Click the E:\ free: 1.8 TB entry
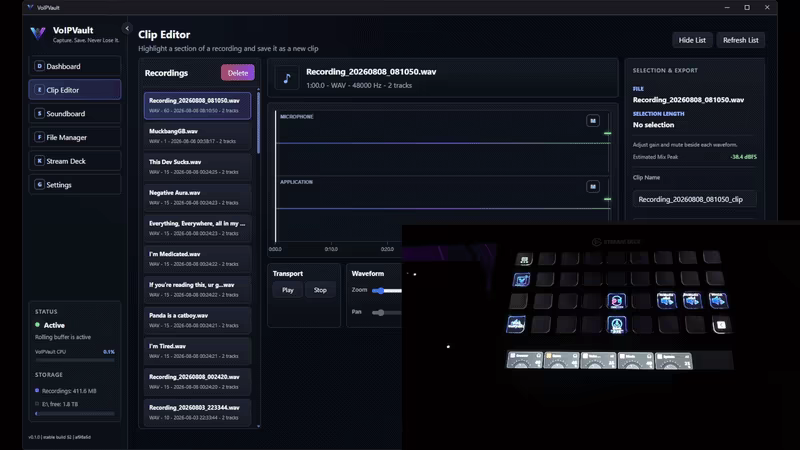Image resolution: width=800 pixels, height=450 pixels. [57, 404]
